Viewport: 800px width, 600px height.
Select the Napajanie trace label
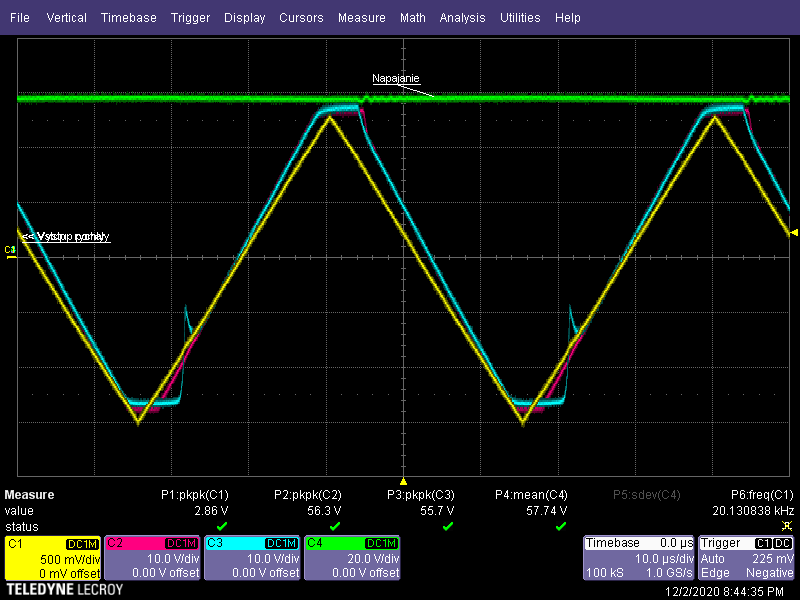pos(395,79)
